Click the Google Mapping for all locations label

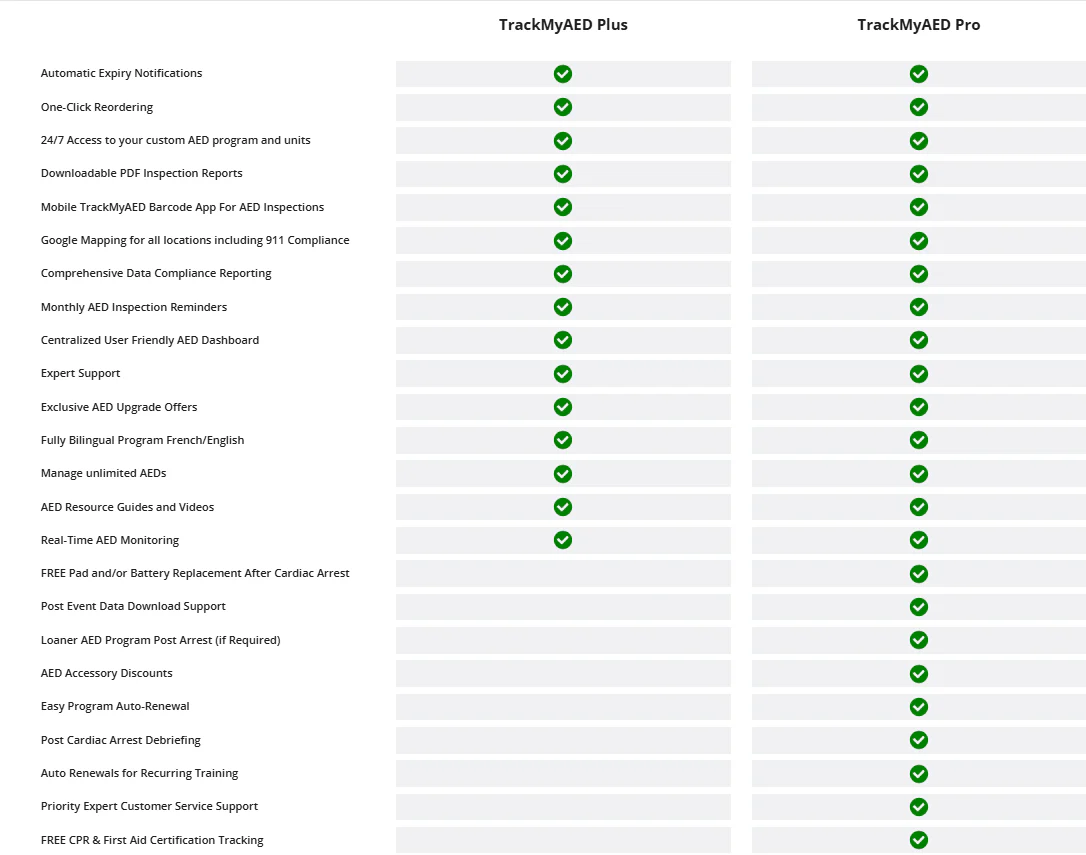click(x=195, y=240)
